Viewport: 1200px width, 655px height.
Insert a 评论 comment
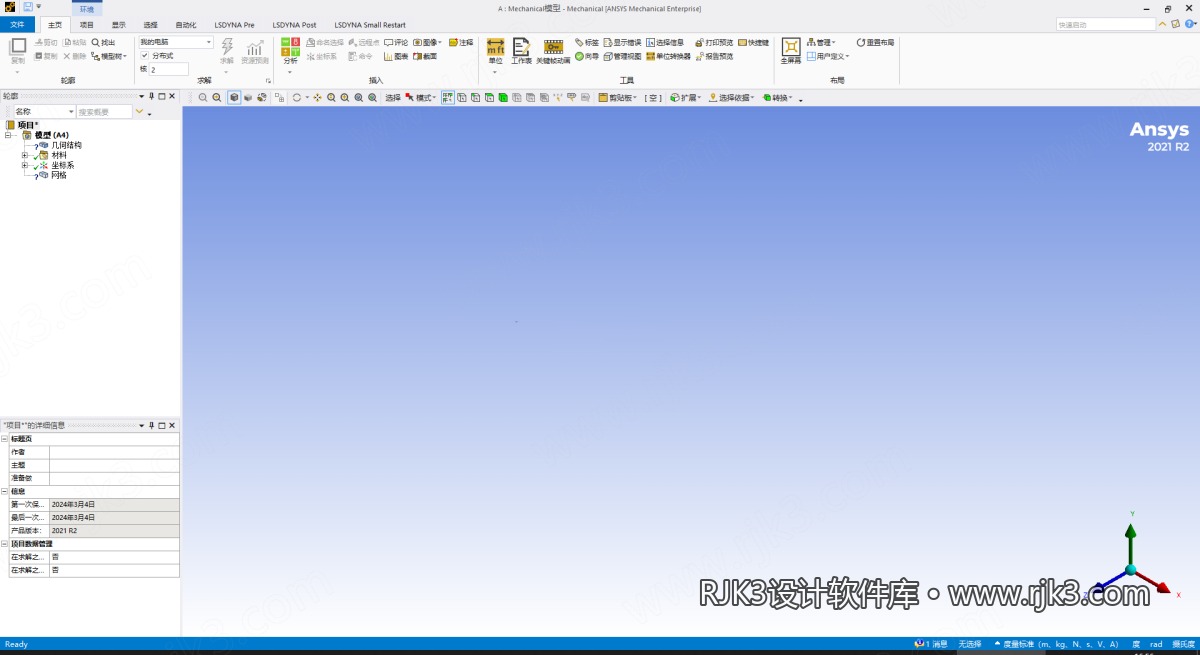(396, 43)
